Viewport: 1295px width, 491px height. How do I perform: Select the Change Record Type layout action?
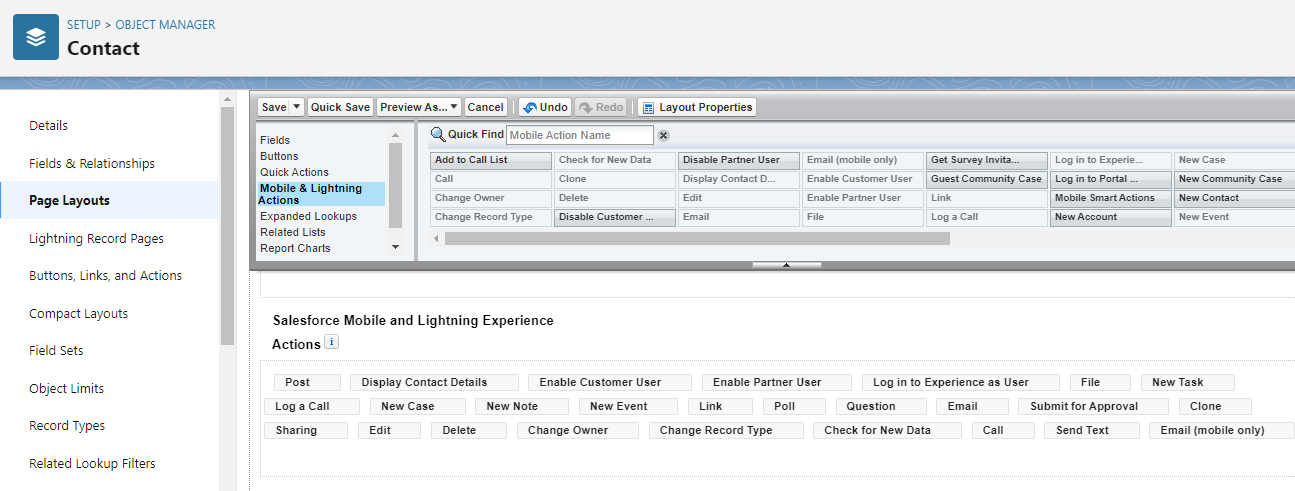[x=726, y=430]
